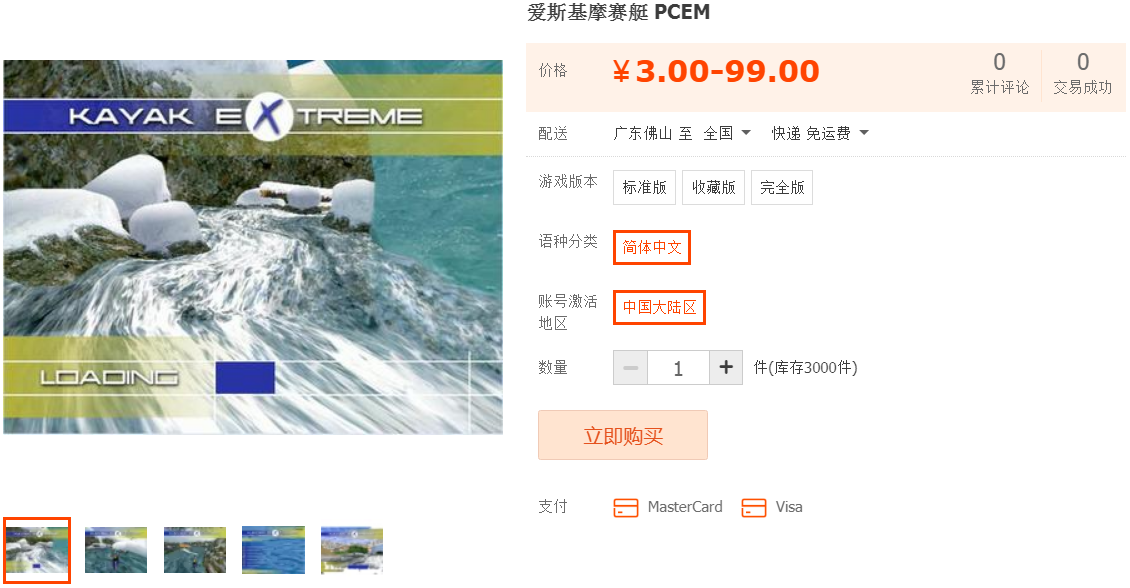The width and height of the screenshot is (1130, 588).
Task: Select the 完全版 game version
Action: click(782, 187)
